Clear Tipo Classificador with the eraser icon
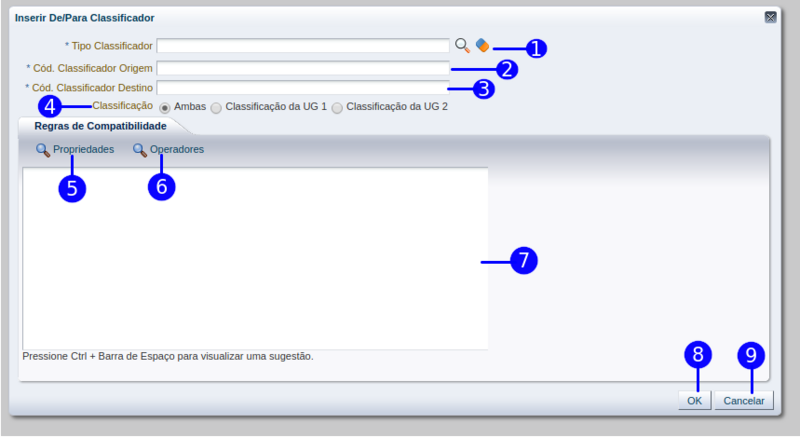 click(x=482, y=45)
